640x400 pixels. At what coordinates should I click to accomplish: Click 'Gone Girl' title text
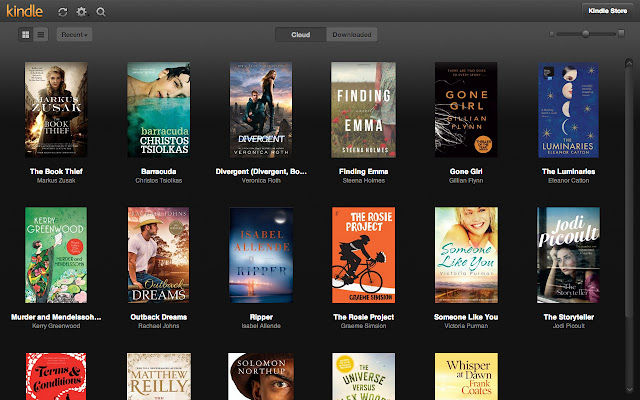pyautogui.click(x=466, y=171)
